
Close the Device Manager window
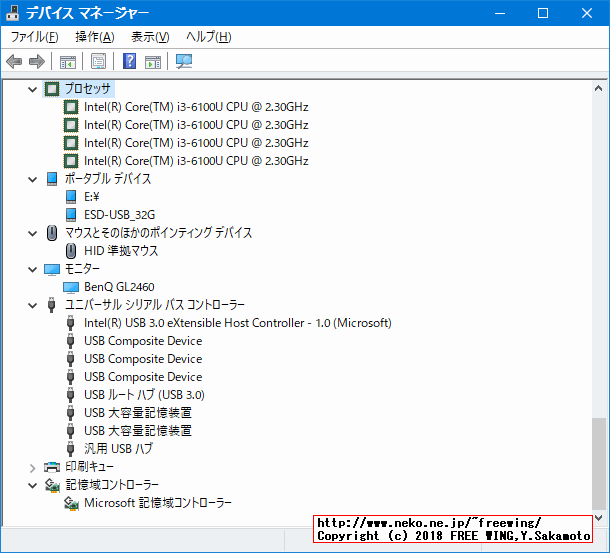point(587,13)
